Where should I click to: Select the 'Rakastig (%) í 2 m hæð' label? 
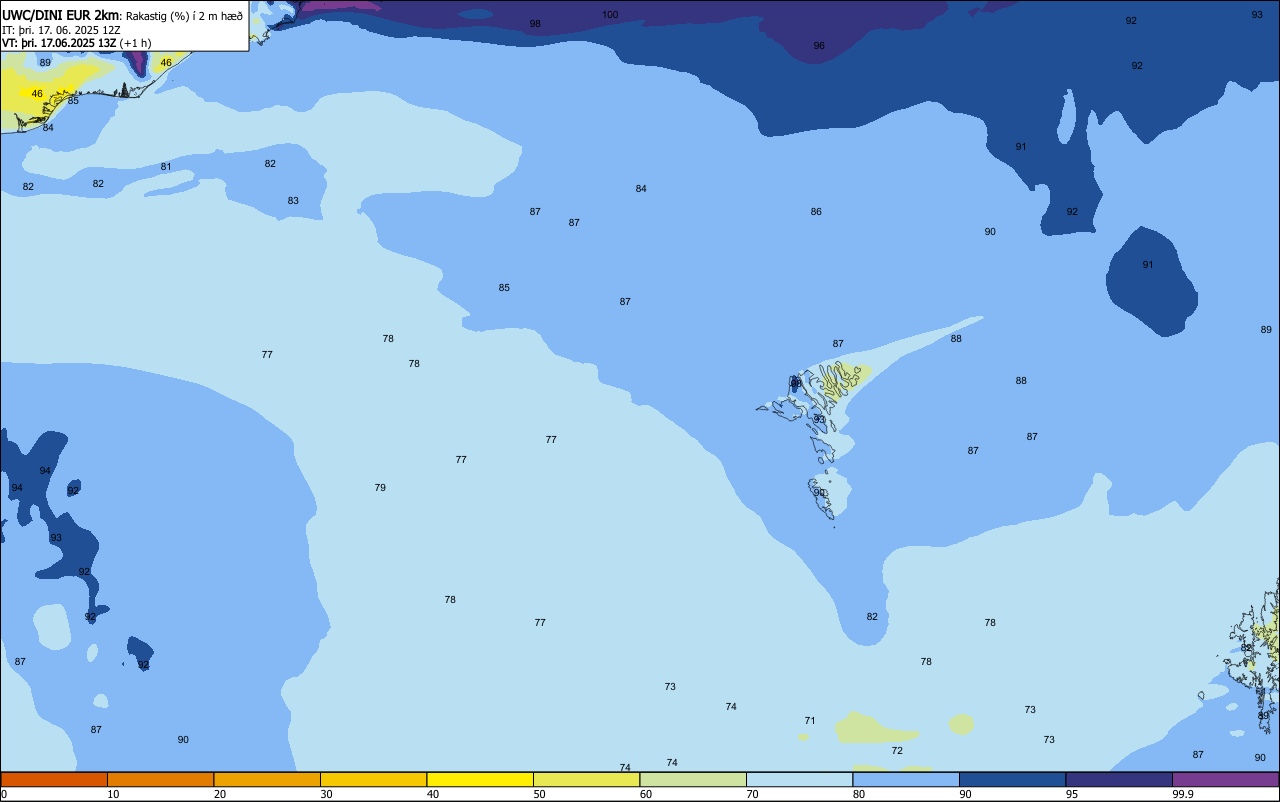click(184, 16)
